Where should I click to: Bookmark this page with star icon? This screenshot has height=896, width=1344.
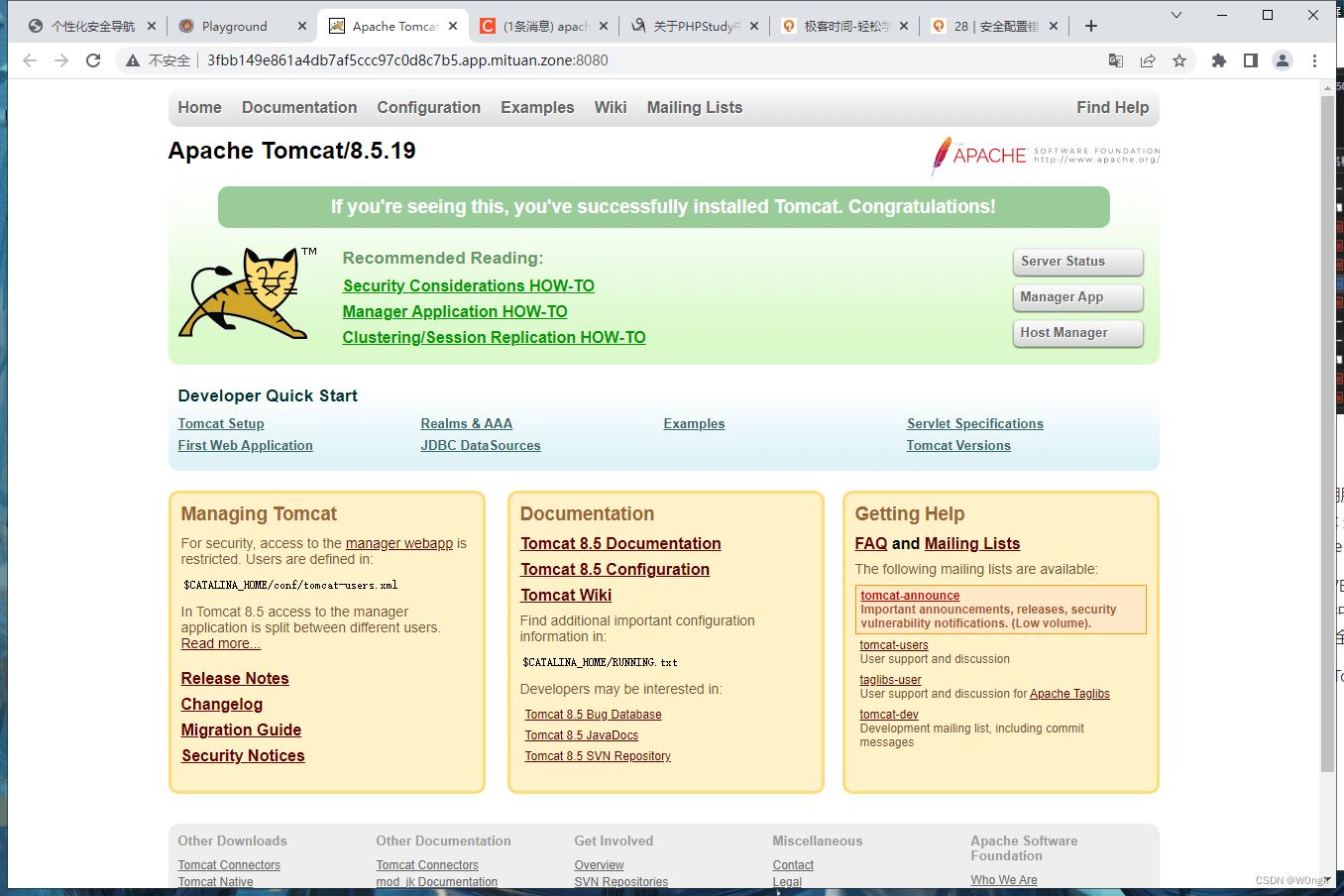tap(1179, 60)
